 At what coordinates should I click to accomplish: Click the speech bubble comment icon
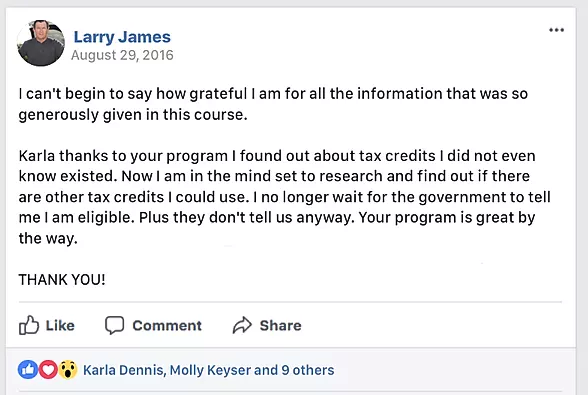click(114, 325)
